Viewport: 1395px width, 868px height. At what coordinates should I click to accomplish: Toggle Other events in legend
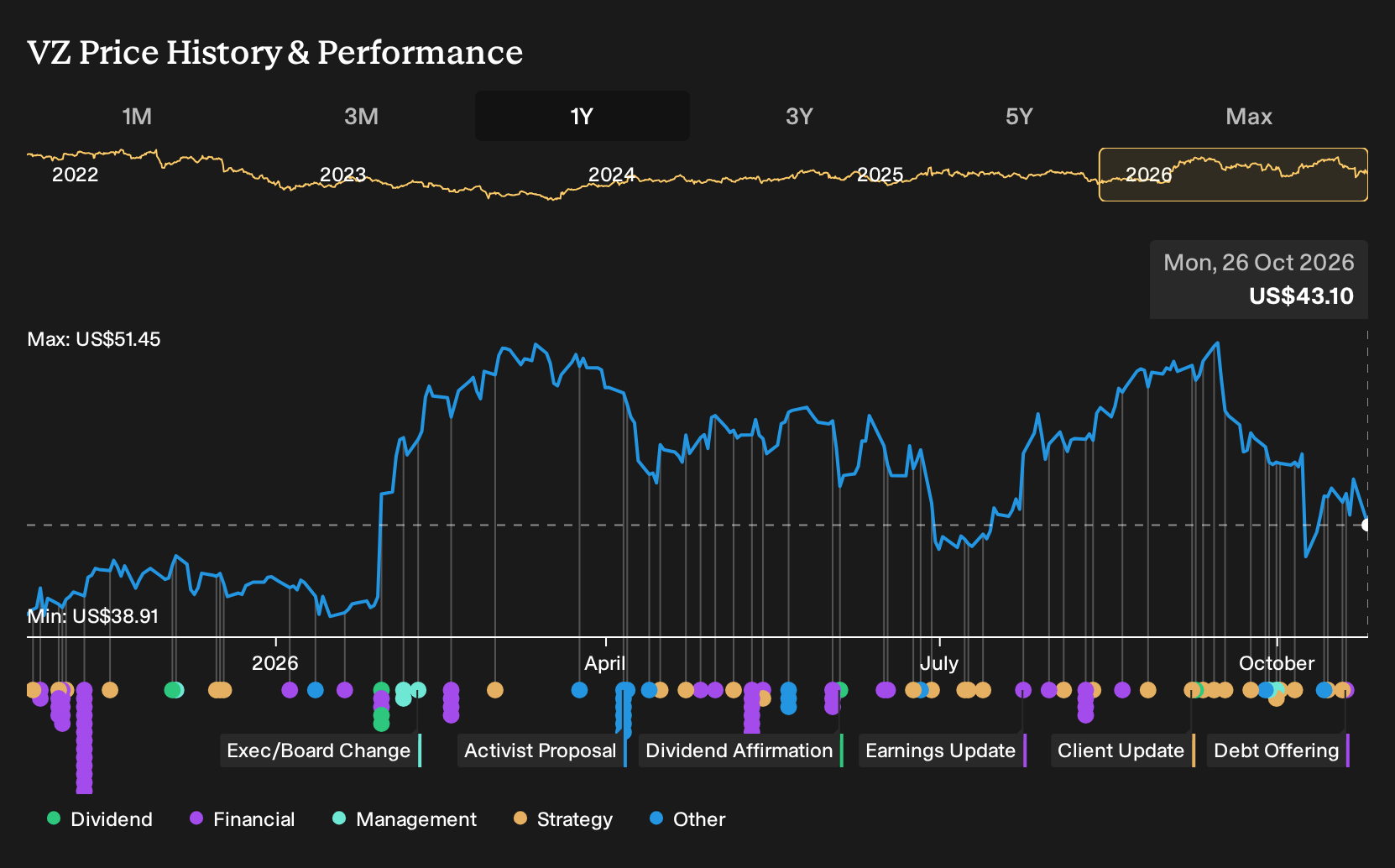pyautogui.click(x=687, y=819)
